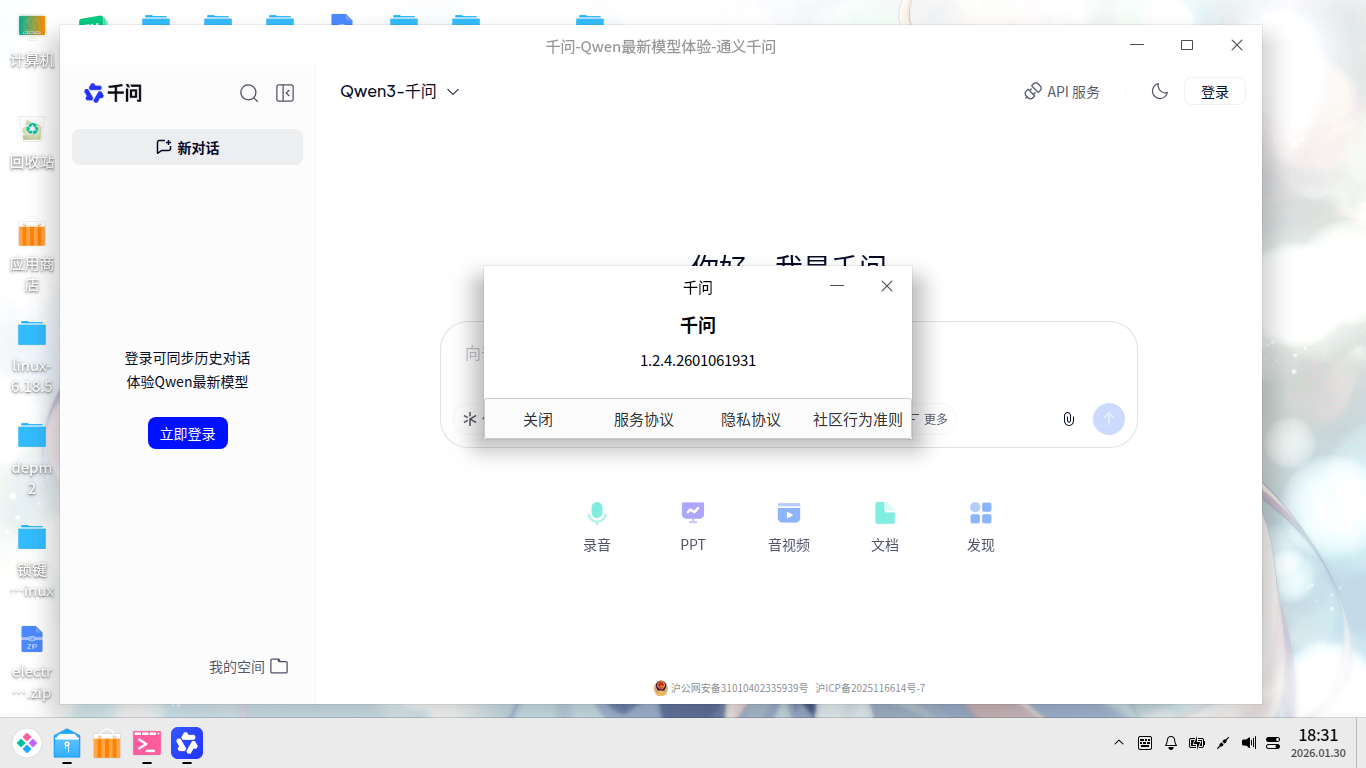1366x768 pixels.
Task: Expand the 更多 options in the input bar
Action: (x=935, y=419)
